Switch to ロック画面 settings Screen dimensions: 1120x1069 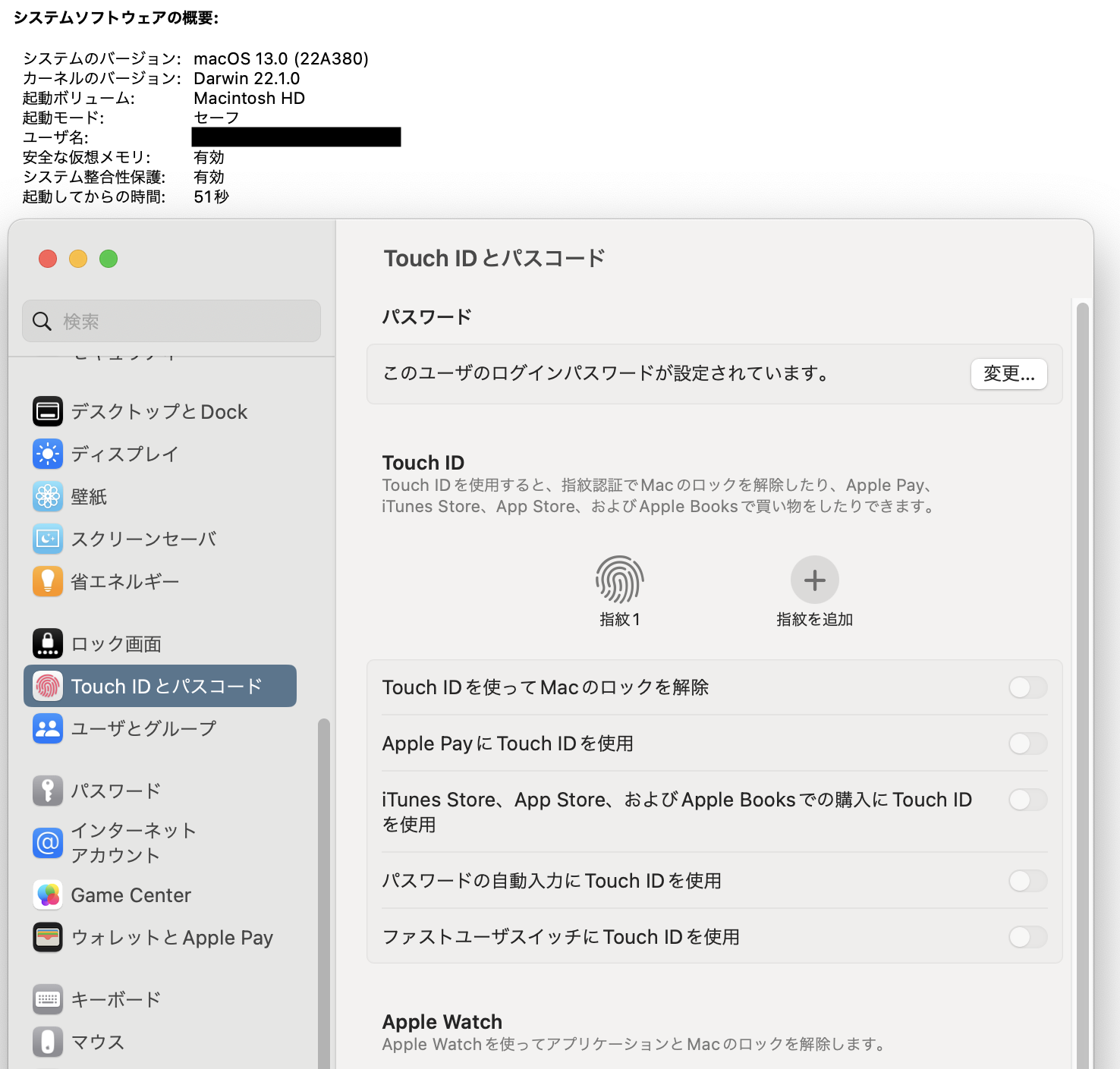tap(160, 643)
